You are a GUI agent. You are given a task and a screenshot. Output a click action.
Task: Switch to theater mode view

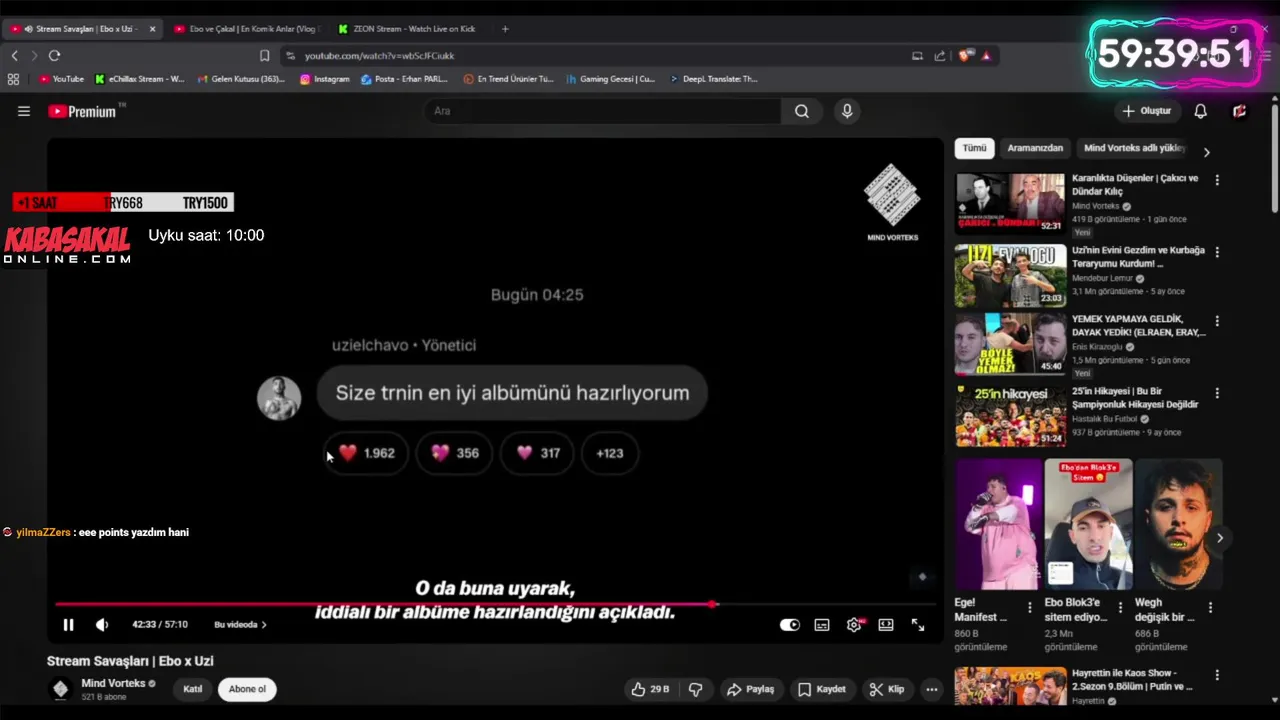click(886, 625)
